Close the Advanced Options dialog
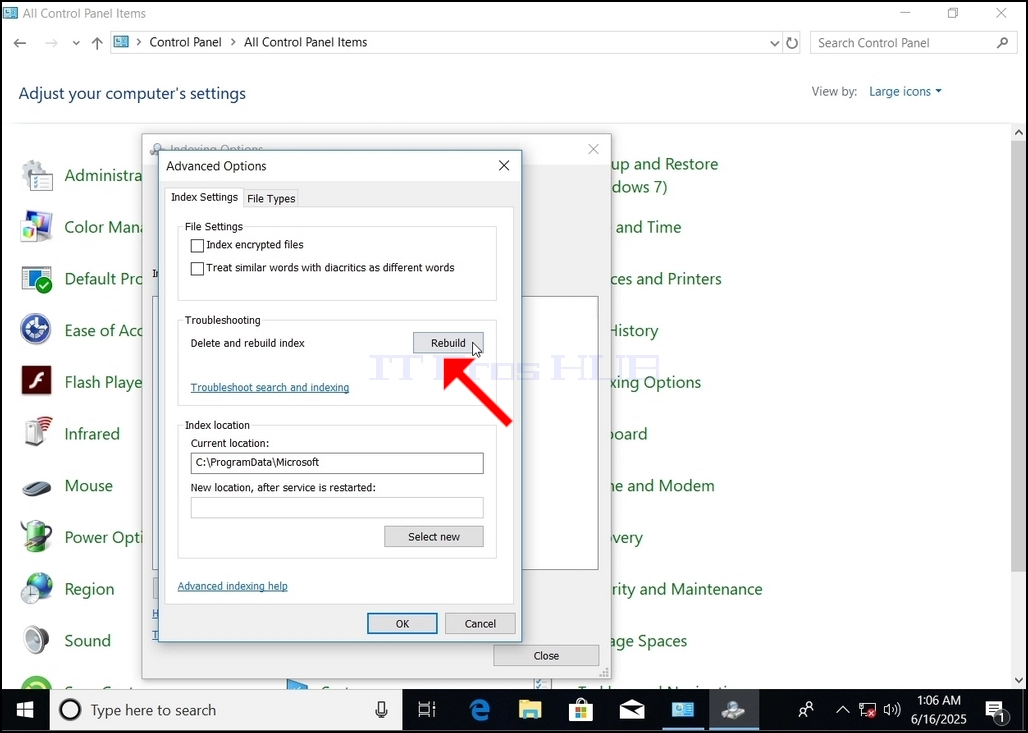This screenshot has width=1028, height=733. pyautogui.click(x=504, y=166)
